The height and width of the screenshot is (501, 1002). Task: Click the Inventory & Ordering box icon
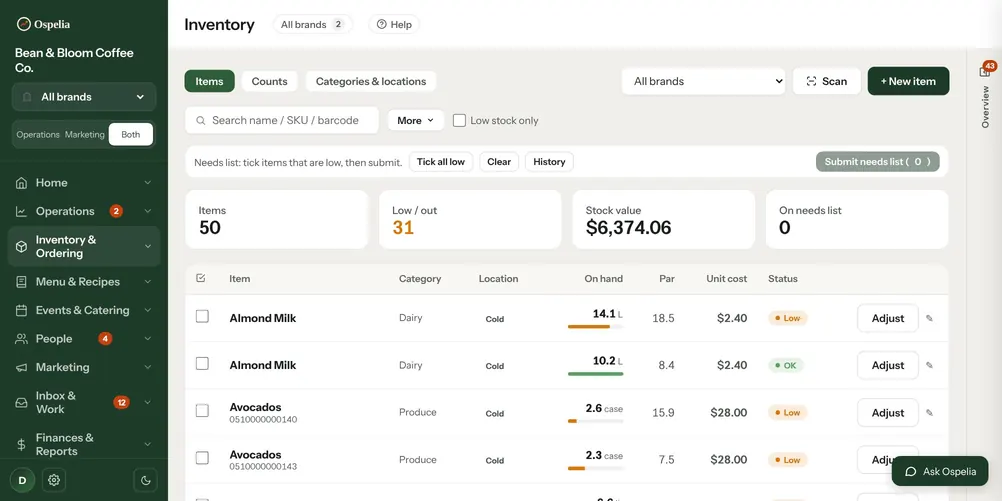21,247
